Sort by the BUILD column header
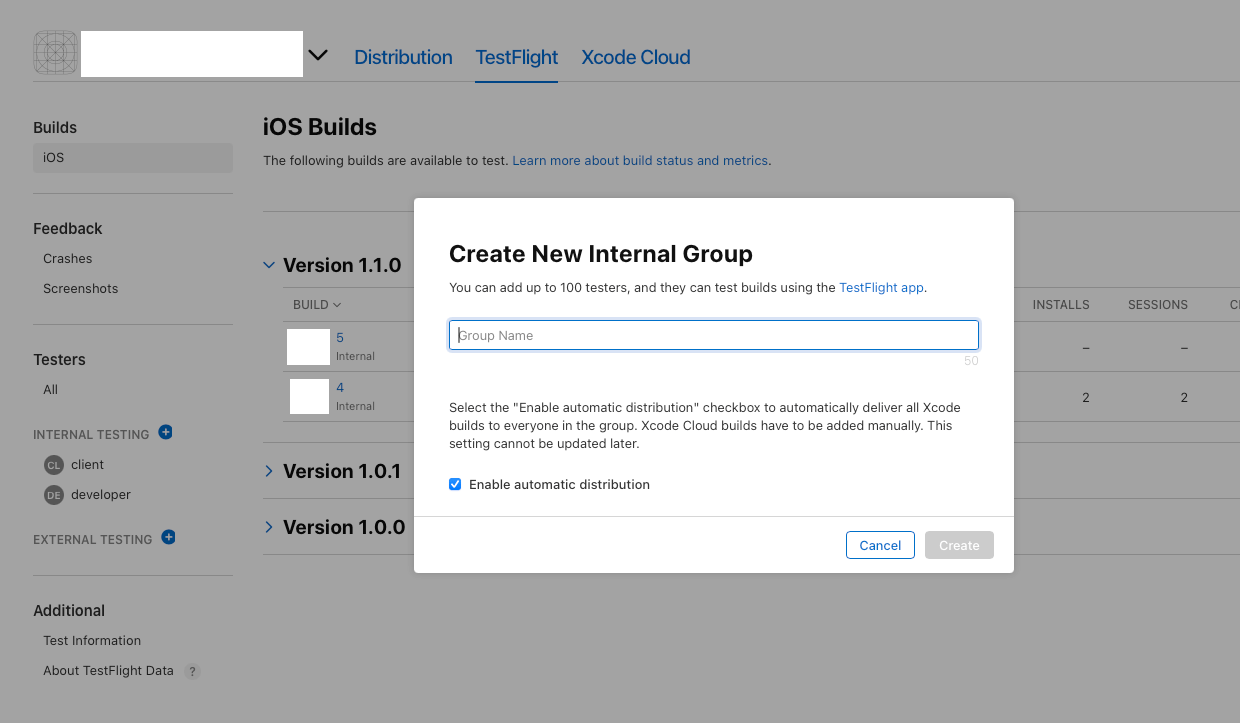The image size is (1240, 723). [x=317, y=305]
